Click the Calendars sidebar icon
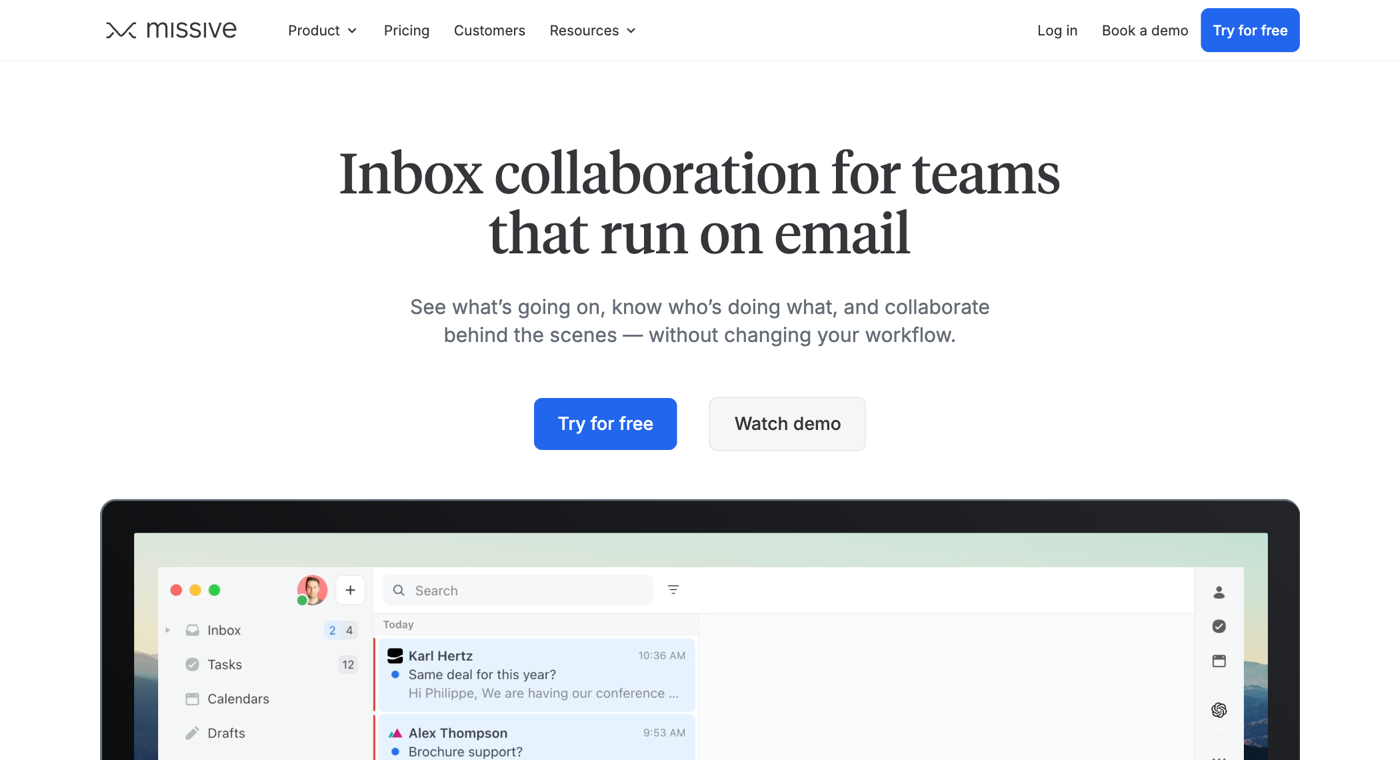1400x760 pixels. coord(192,699)
